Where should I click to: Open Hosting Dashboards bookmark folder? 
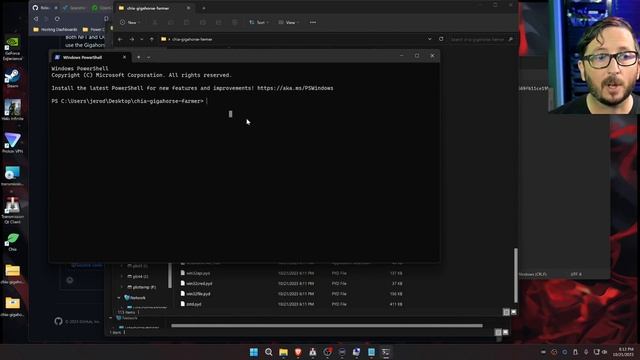pyautogui.click(x=55, y=29)
